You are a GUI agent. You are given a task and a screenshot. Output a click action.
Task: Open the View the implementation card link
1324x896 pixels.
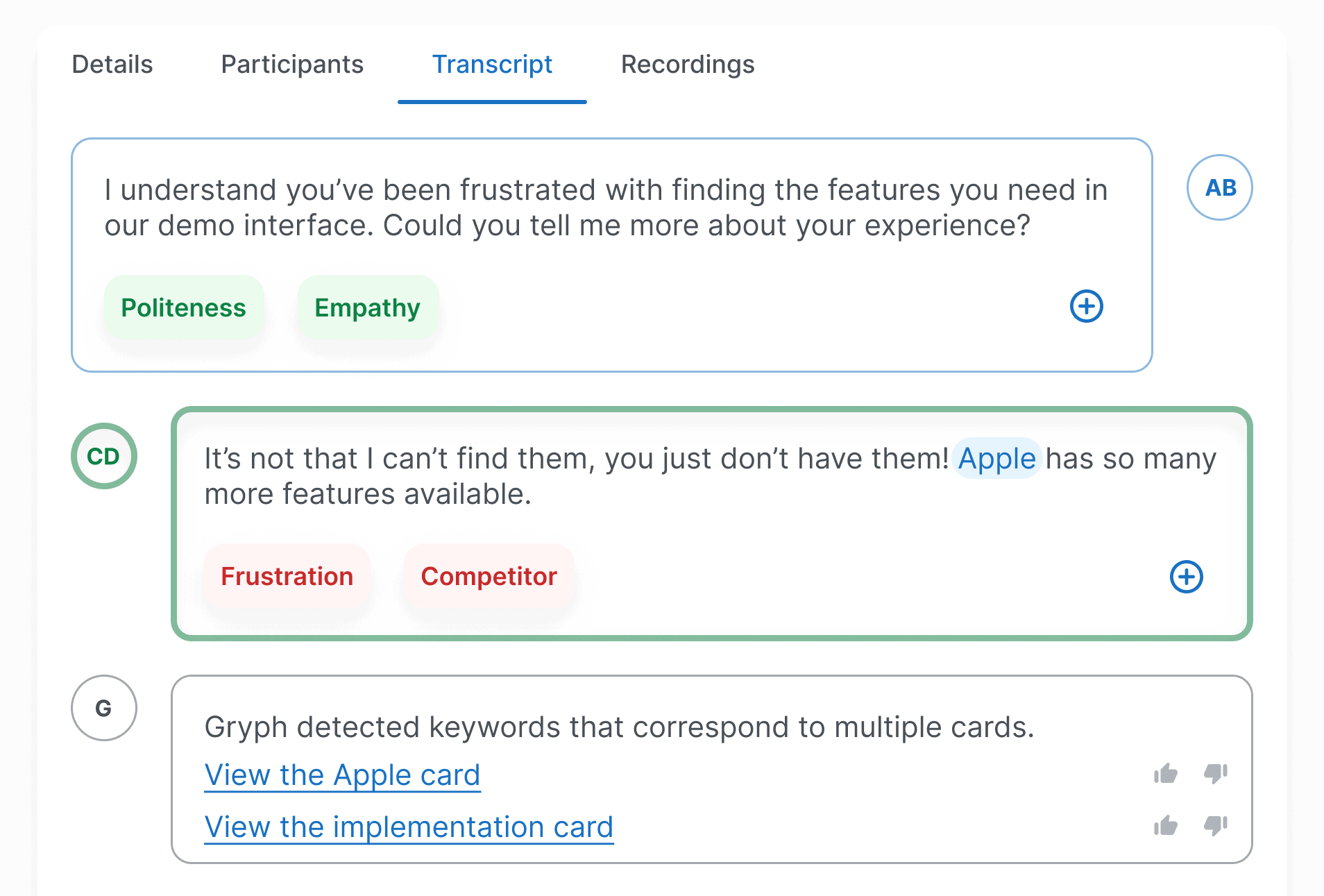(x=409, y=827)
